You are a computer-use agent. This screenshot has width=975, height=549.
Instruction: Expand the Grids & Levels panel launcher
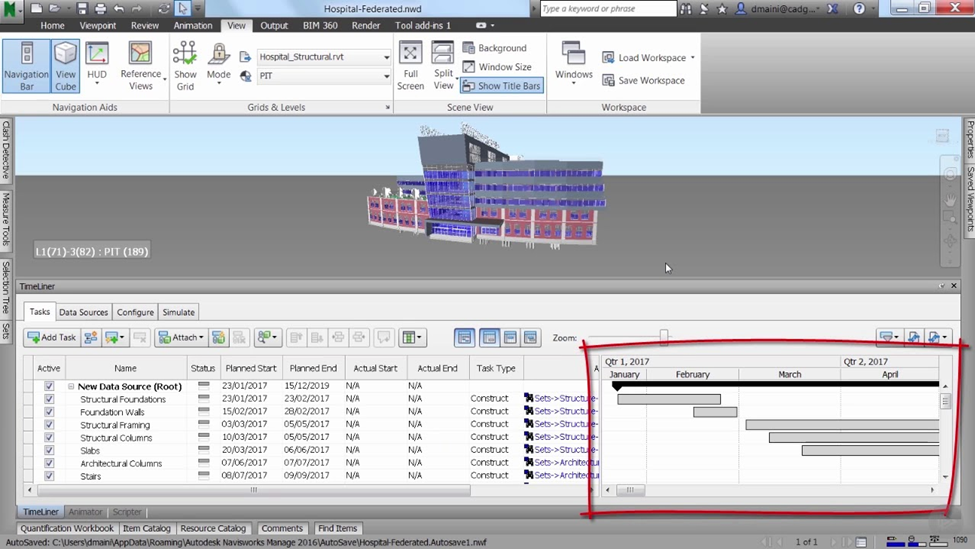coord(387,108)
